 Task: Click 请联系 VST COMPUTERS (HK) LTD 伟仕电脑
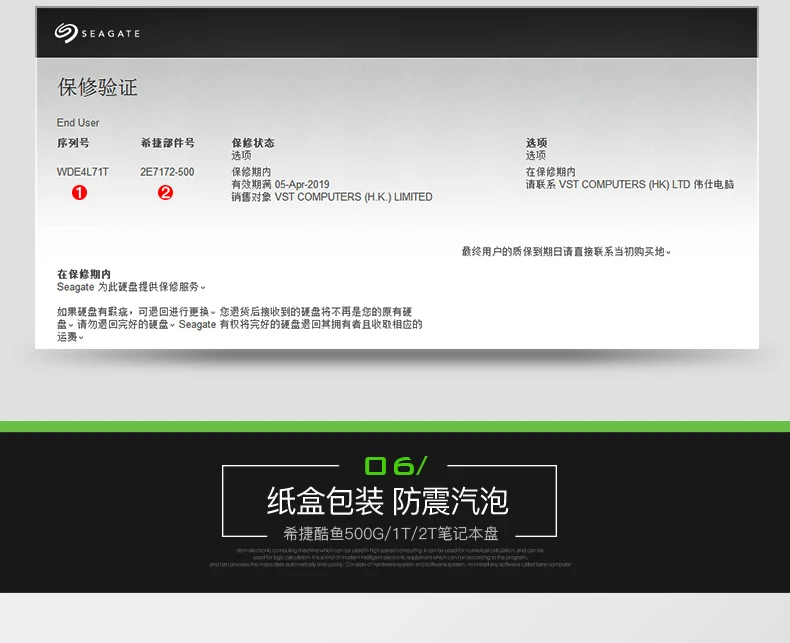click(x=629, y=184)
